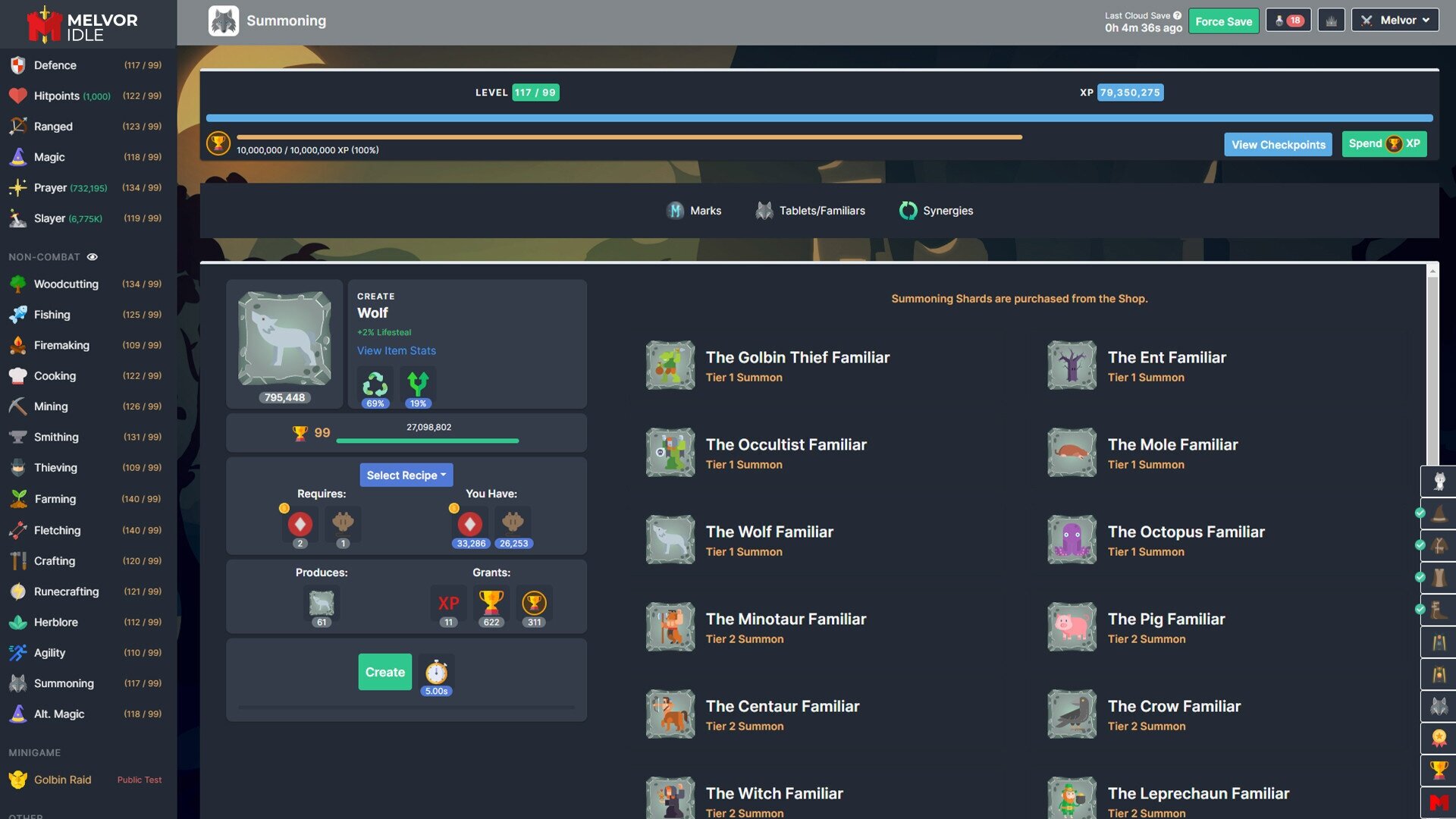Select recipe via Select Recipe dropdown
1456x819 pixels.
[406, 475]
